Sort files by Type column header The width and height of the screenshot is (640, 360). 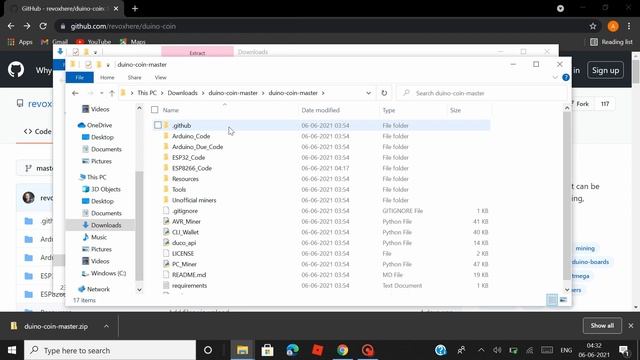coord(389,110)
